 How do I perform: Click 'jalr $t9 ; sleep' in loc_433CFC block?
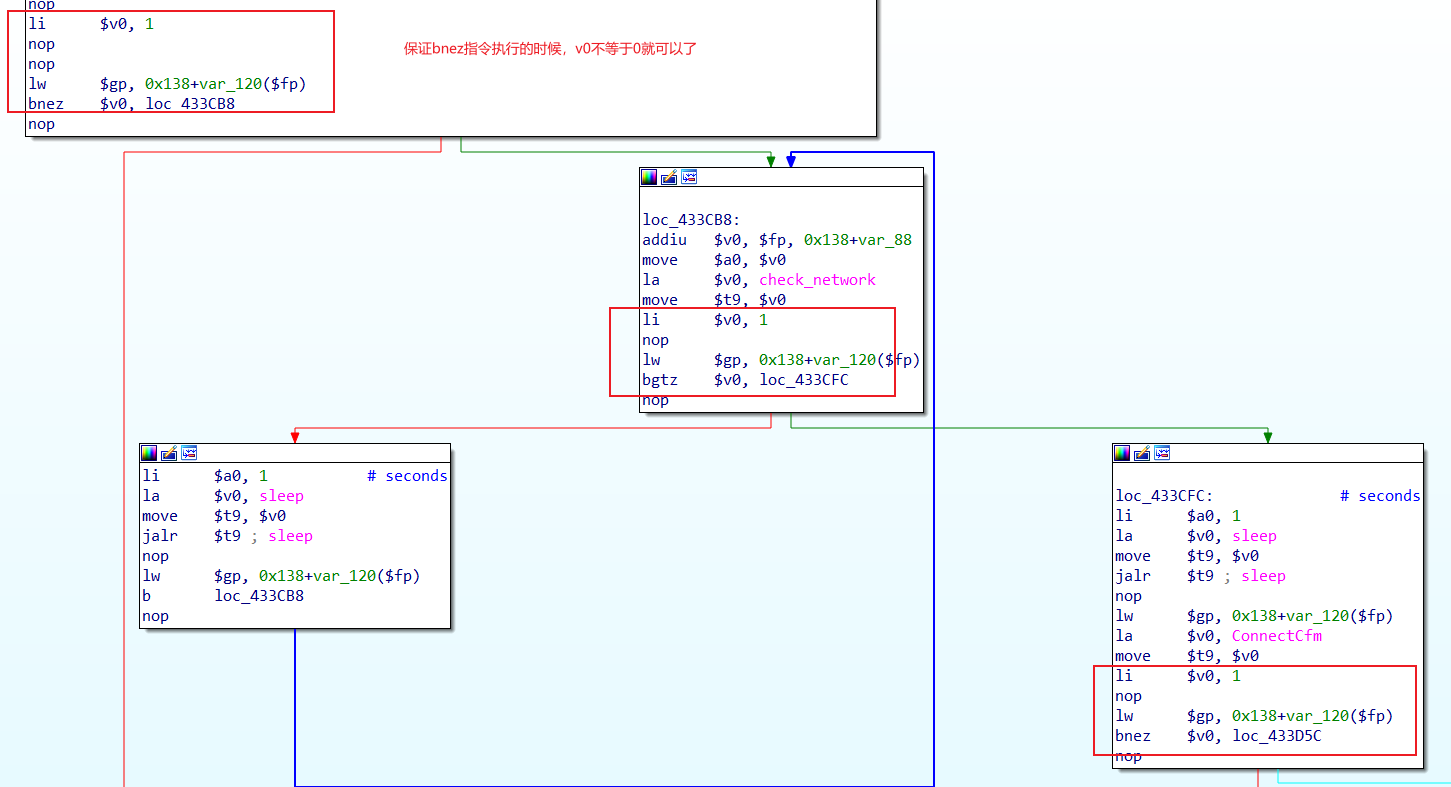pyautogui.click(x=1200, y=576)
